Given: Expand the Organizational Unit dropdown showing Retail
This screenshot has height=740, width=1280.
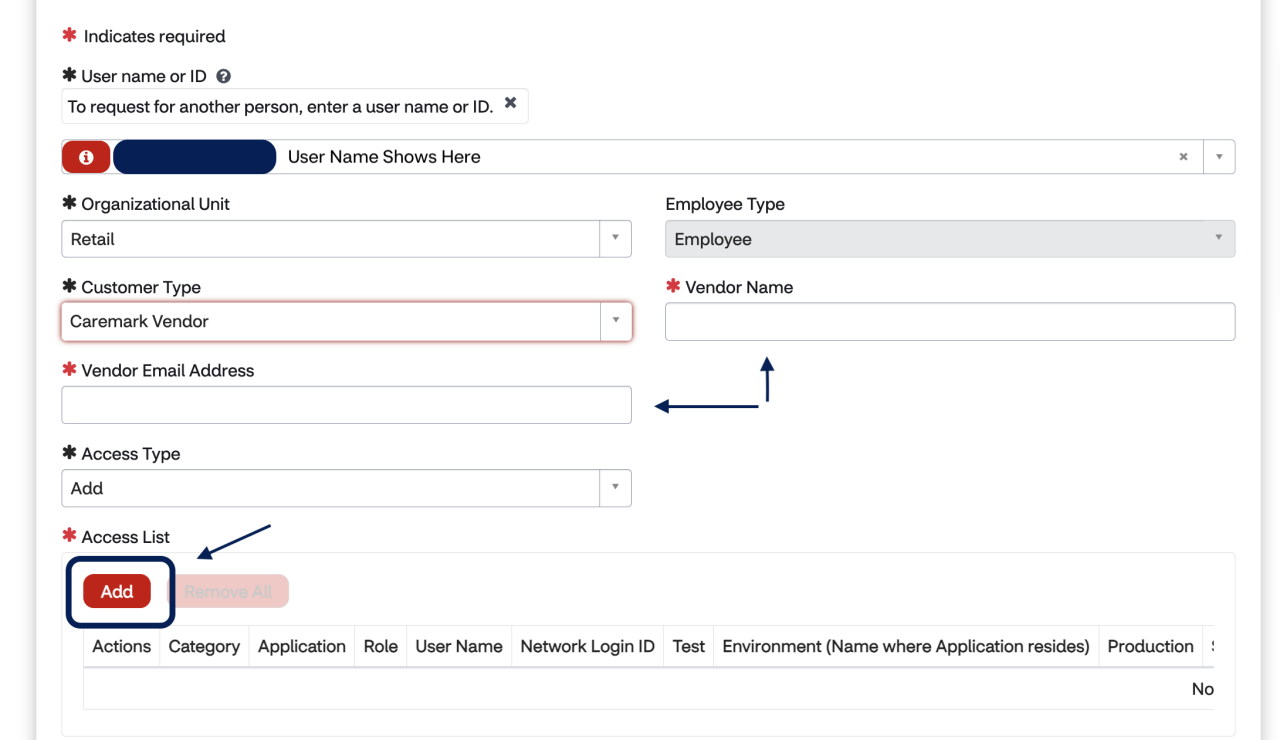Looking at the screenshot, I should 615,238.
